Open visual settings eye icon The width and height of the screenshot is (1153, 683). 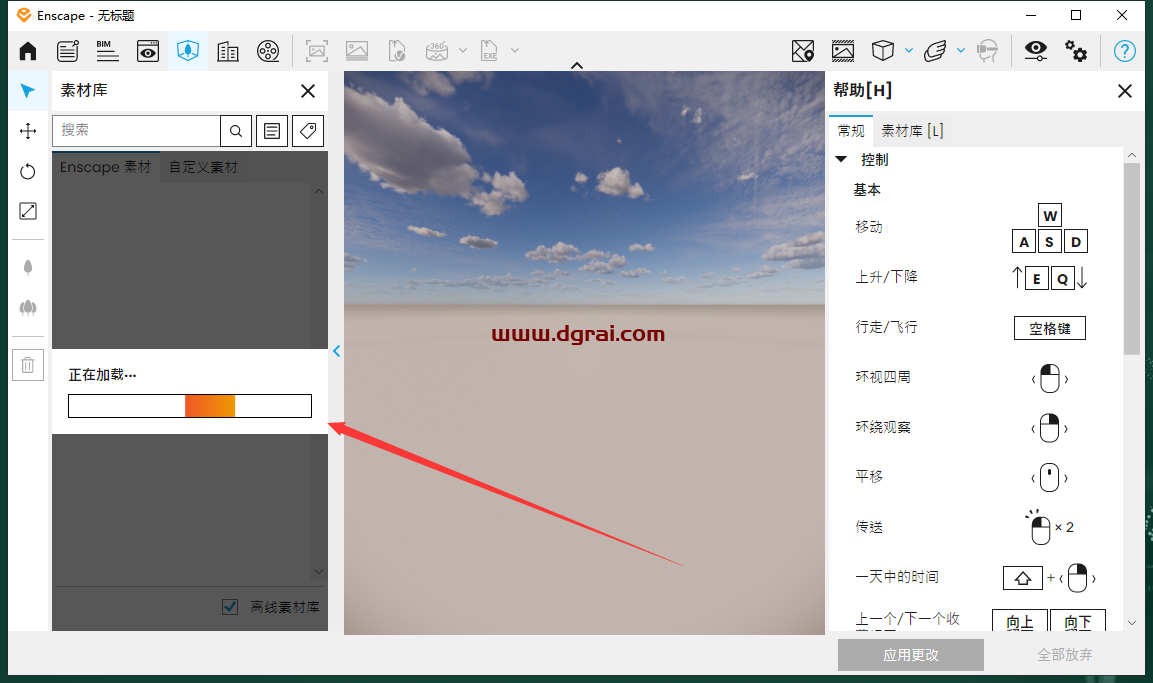click(1035, 51)
